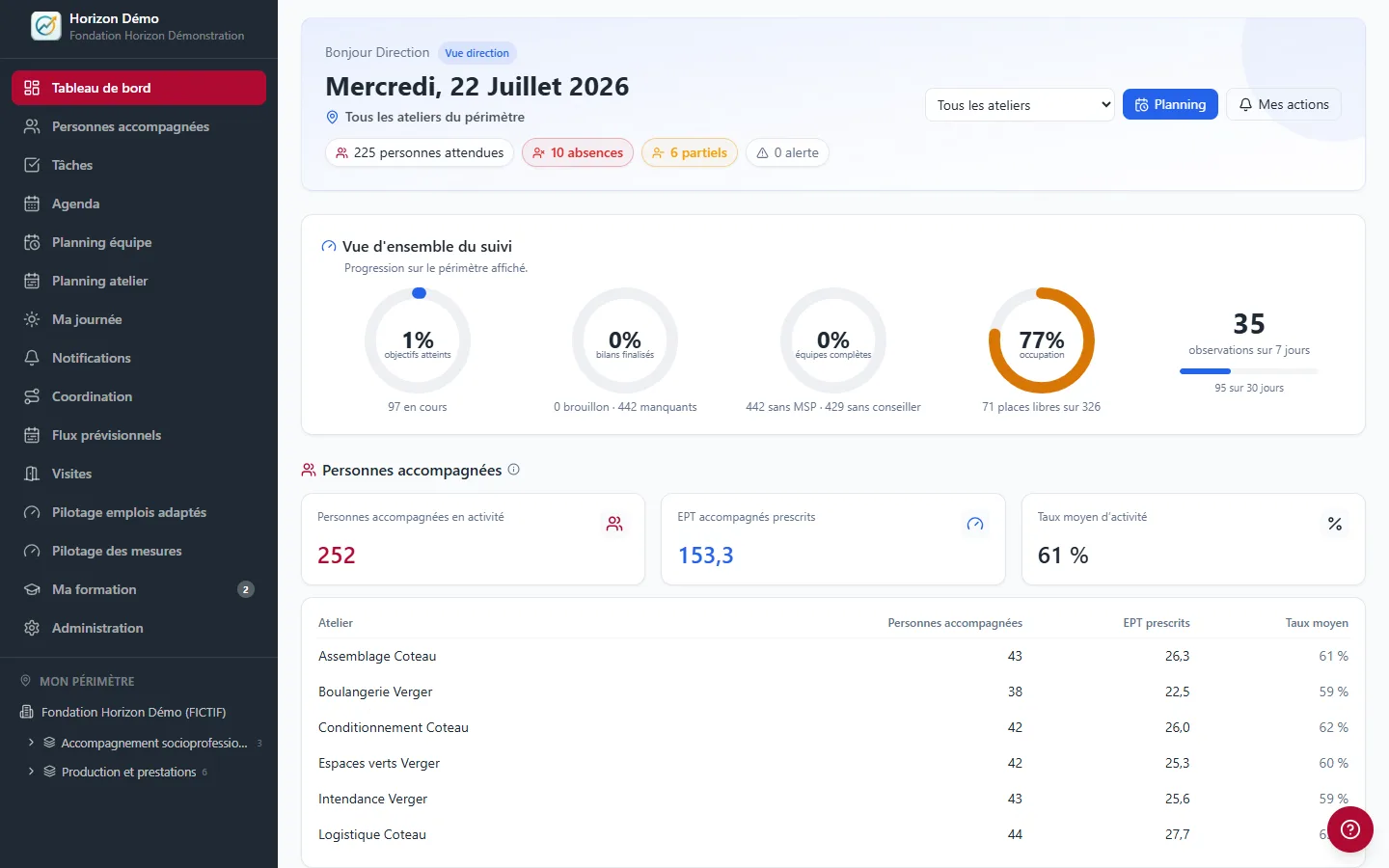Click the Visites book icon
This screenshot has height=868, width=1389.
point(32,474)
